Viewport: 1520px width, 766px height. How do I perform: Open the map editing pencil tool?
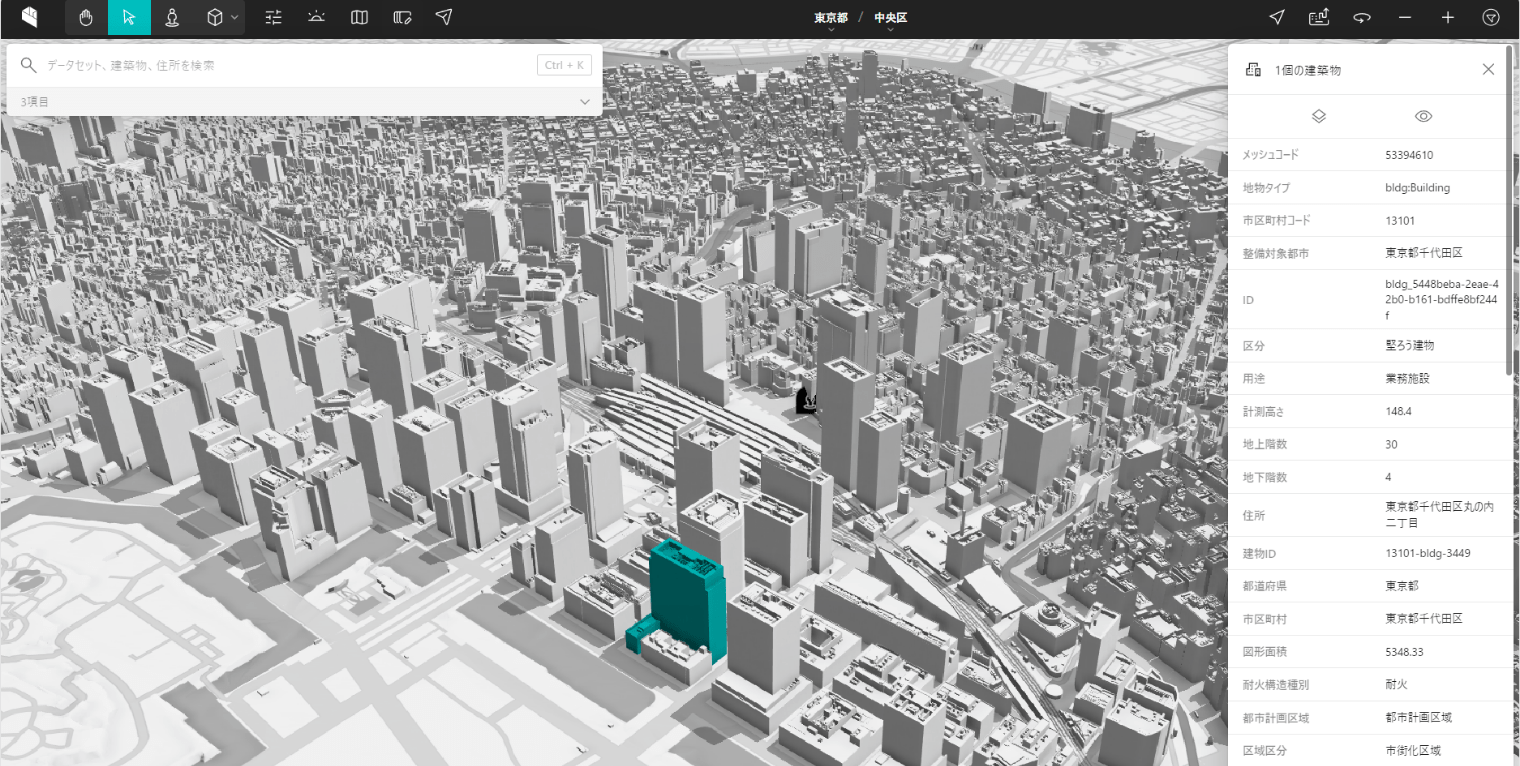pos(402,17)
